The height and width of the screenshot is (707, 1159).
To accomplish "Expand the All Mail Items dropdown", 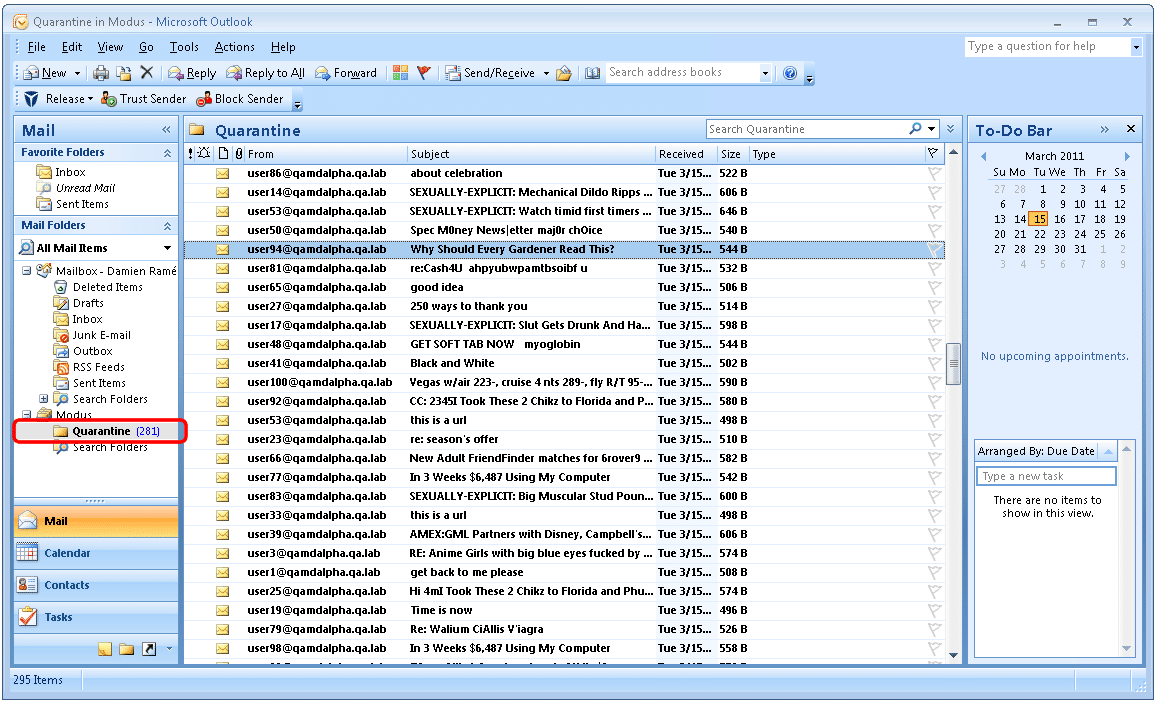I will click(168, 248).
